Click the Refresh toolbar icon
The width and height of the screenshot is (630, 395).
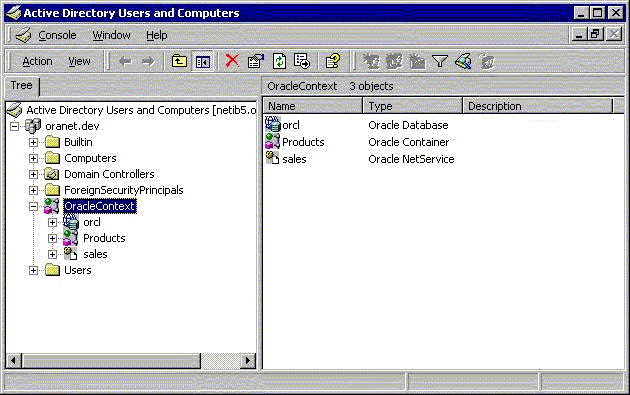[279, 61]
